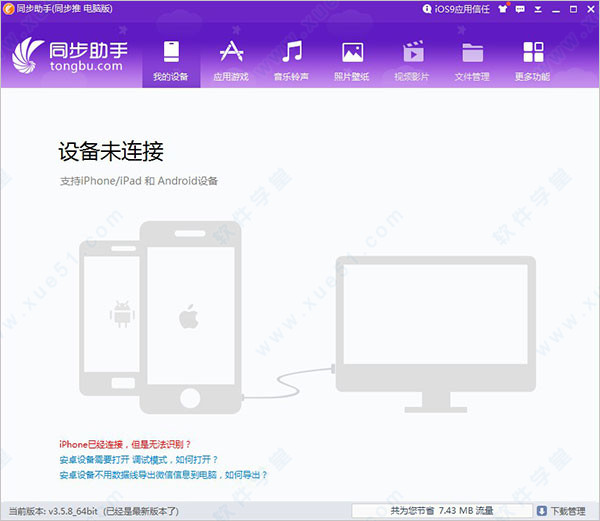Click the download manager arrow icon

[x=542, y=511]
